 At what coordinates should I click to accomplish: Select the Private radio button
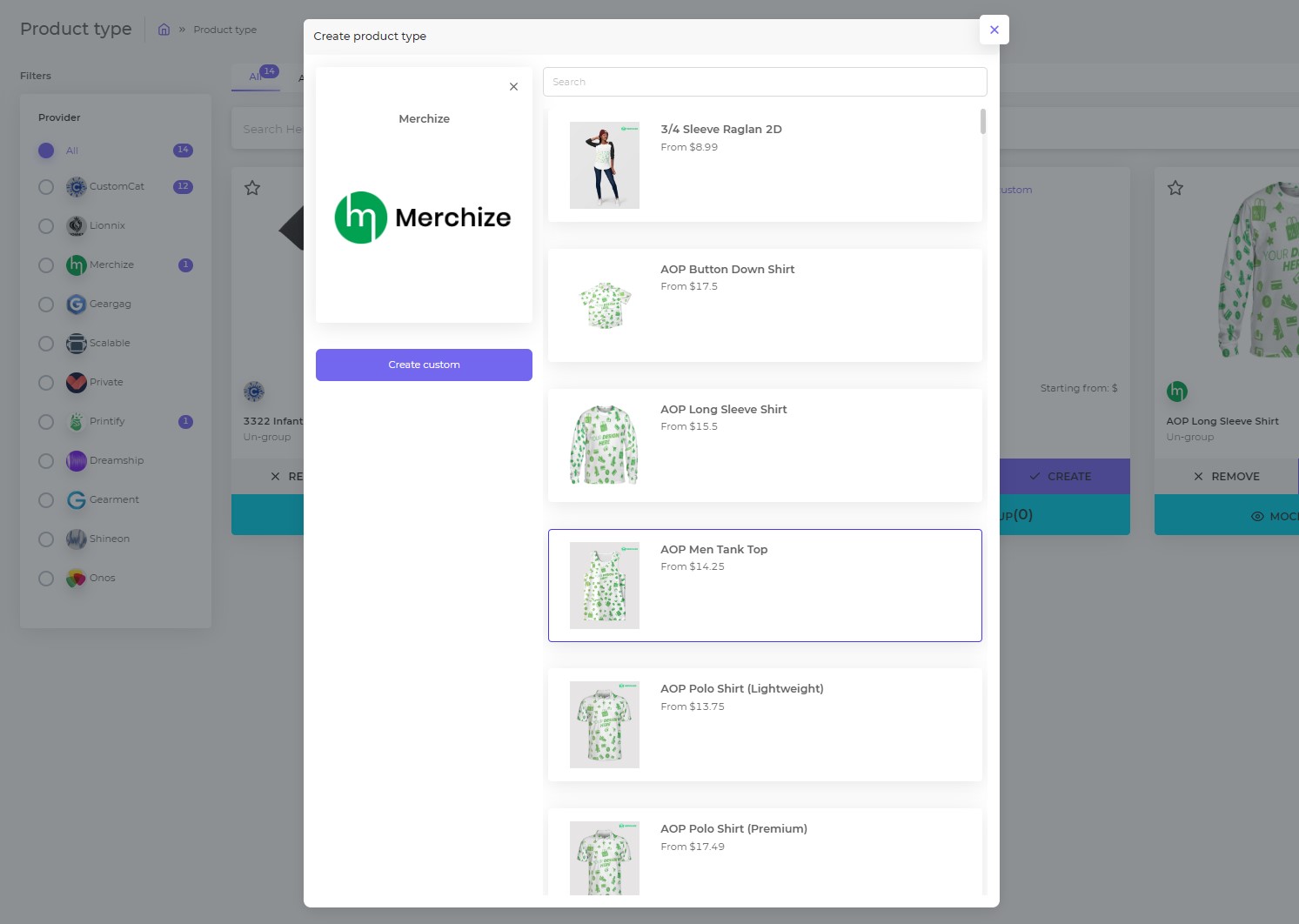[x=46, y=383]
